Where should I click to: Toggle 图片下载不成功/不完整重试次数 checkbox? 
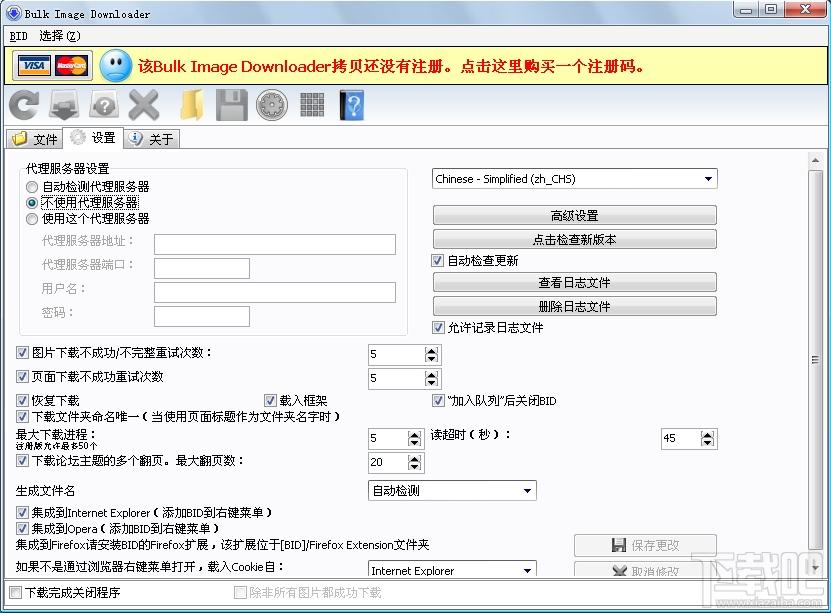[22, 352]
